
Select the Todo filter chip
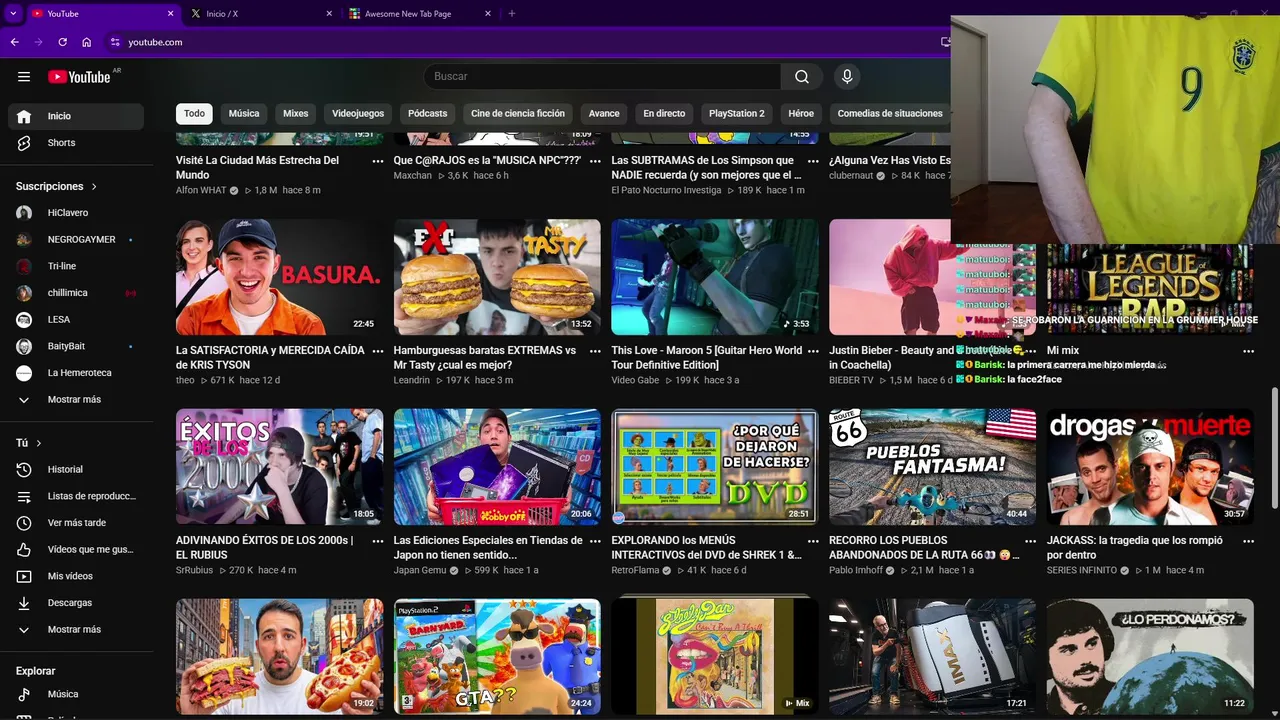point(194,113)
